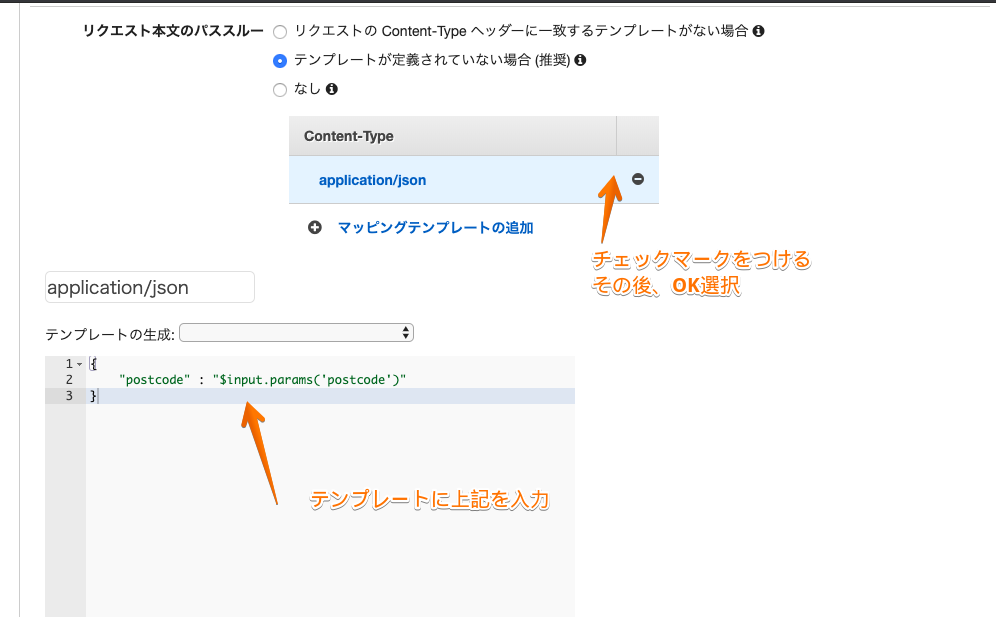
Task: Click the info icon beside the Content-Type header option
Action: (x=760, y=30)
